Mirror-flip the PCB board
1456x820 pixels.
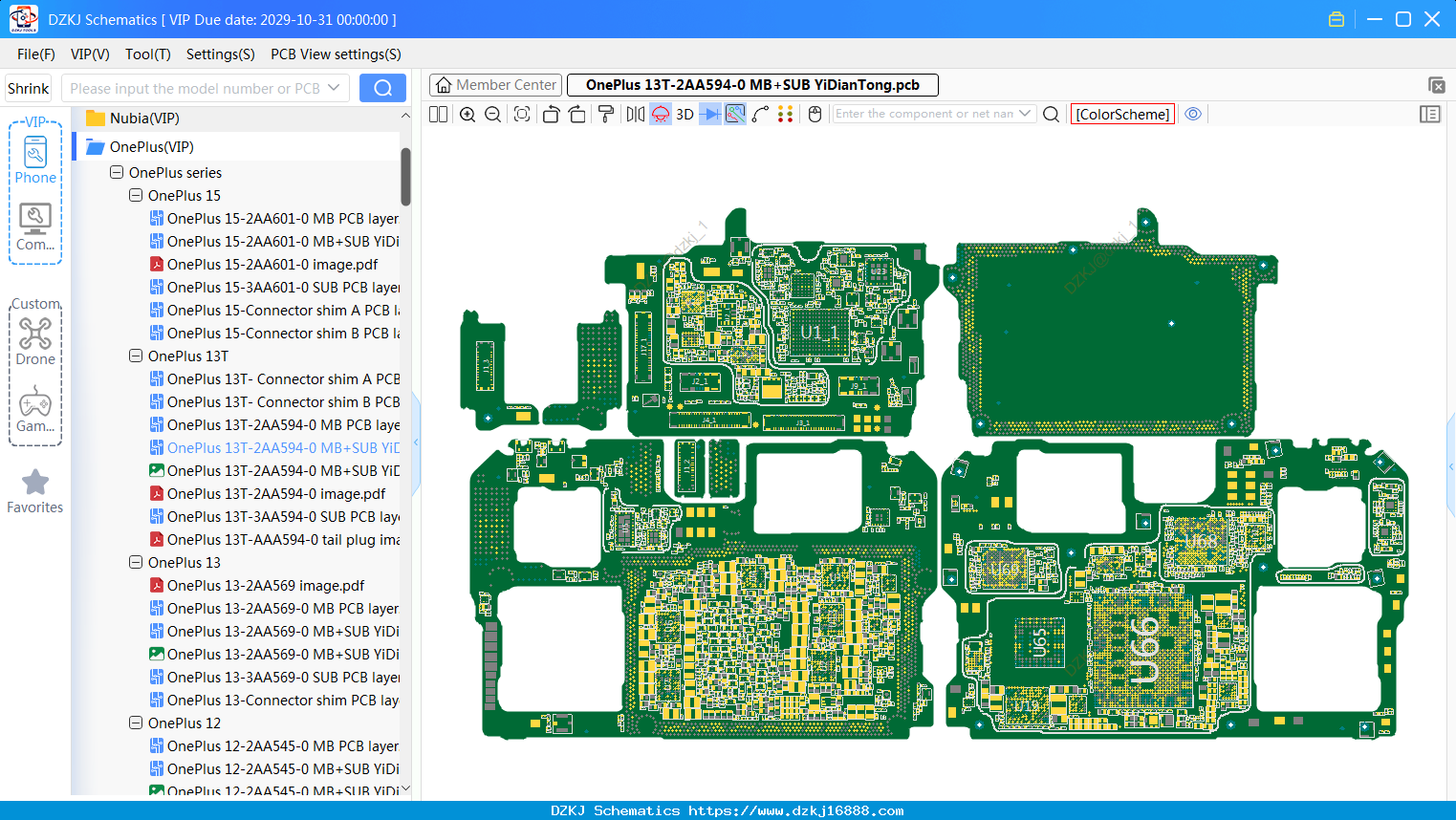635,114
